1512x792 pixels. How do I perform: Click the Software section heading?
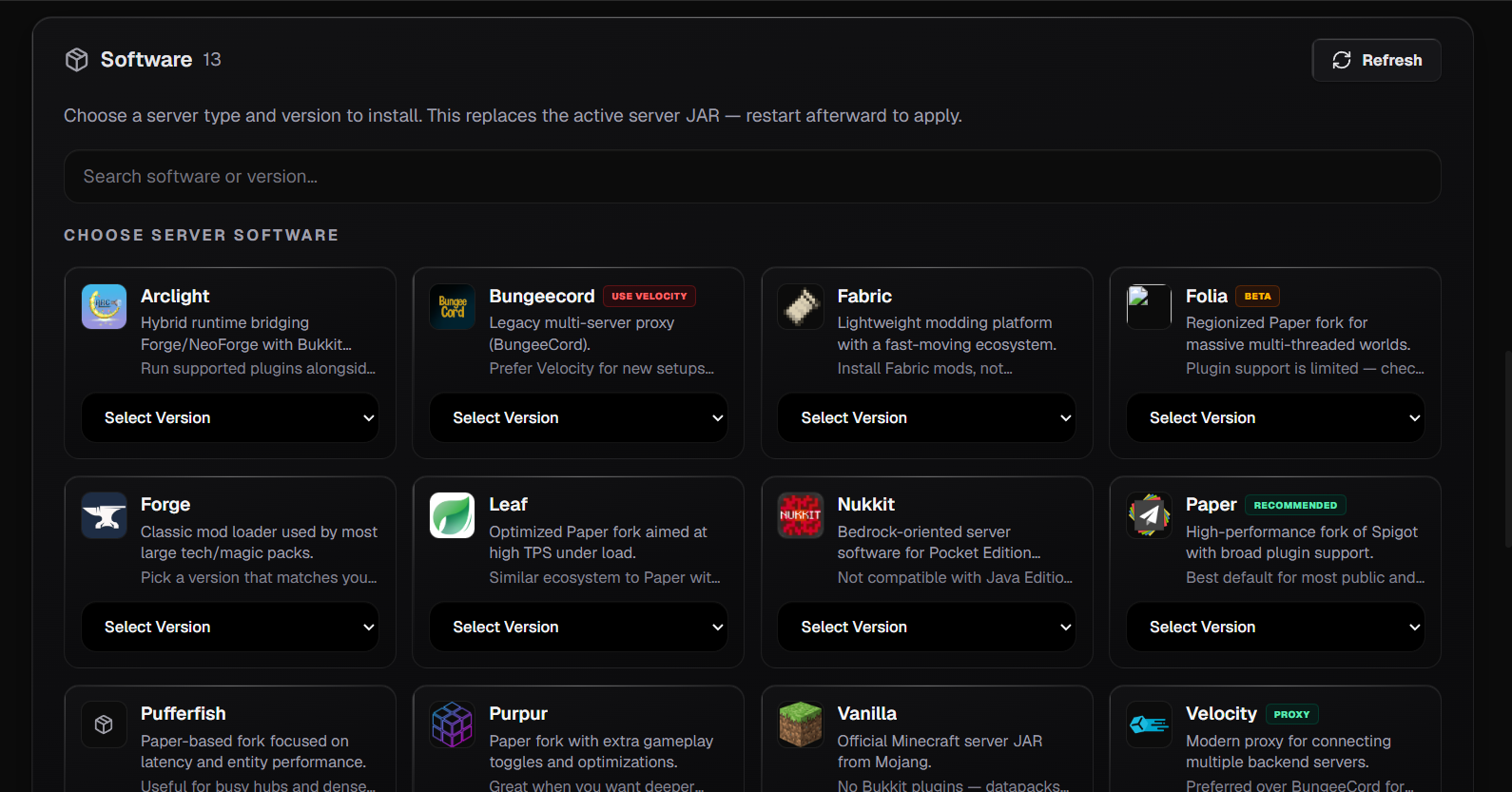click(146, 59)
